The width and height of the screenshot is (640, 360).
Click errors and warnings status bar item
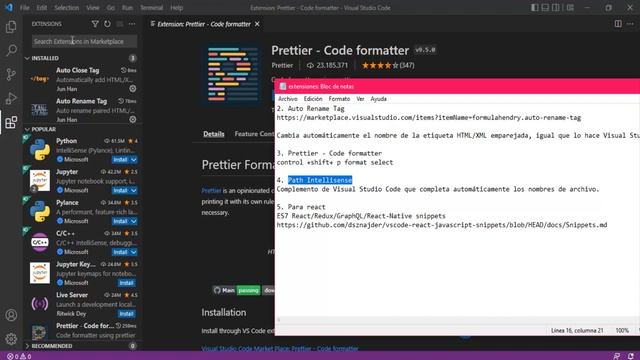pos(19,356)
